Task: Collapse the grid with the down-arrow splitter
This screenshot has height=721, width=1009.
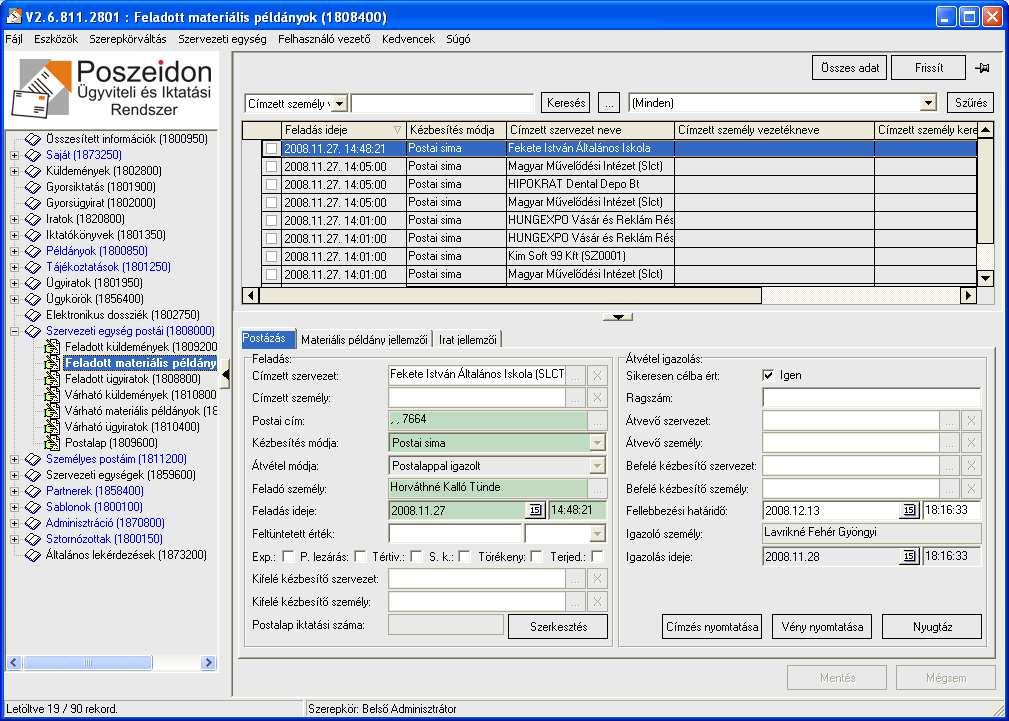Action: tap(618, 317)
